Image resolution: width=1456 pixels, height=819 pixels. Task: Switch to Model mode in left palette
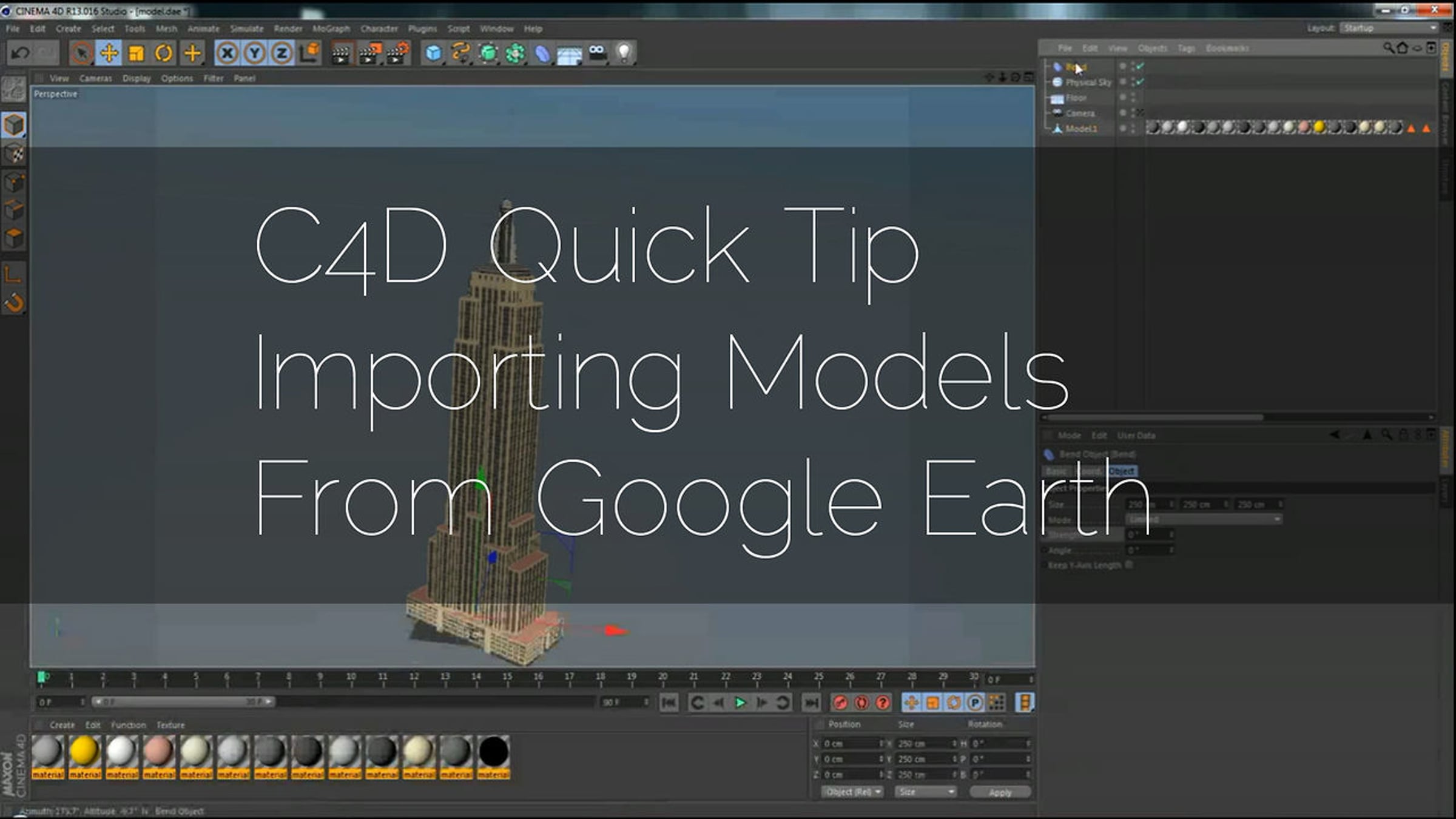pyautogui.click(x=14, y=125)
